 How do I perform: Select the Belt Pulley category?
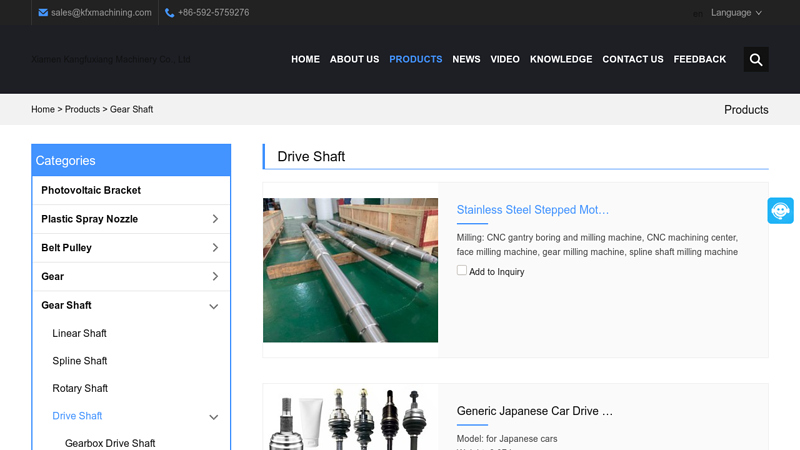pos(66,247)
